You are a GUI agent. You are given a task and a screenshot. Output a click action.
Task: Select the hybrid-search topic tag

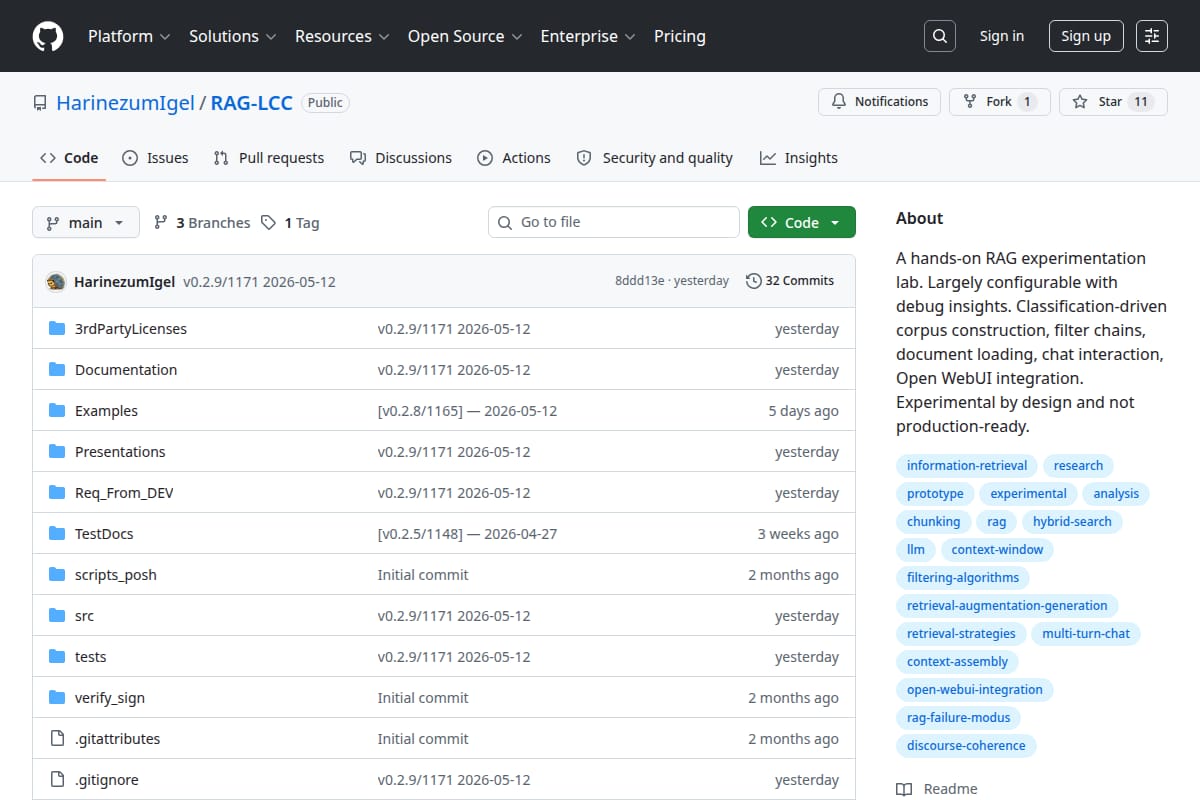click(x=1072, y=521)
